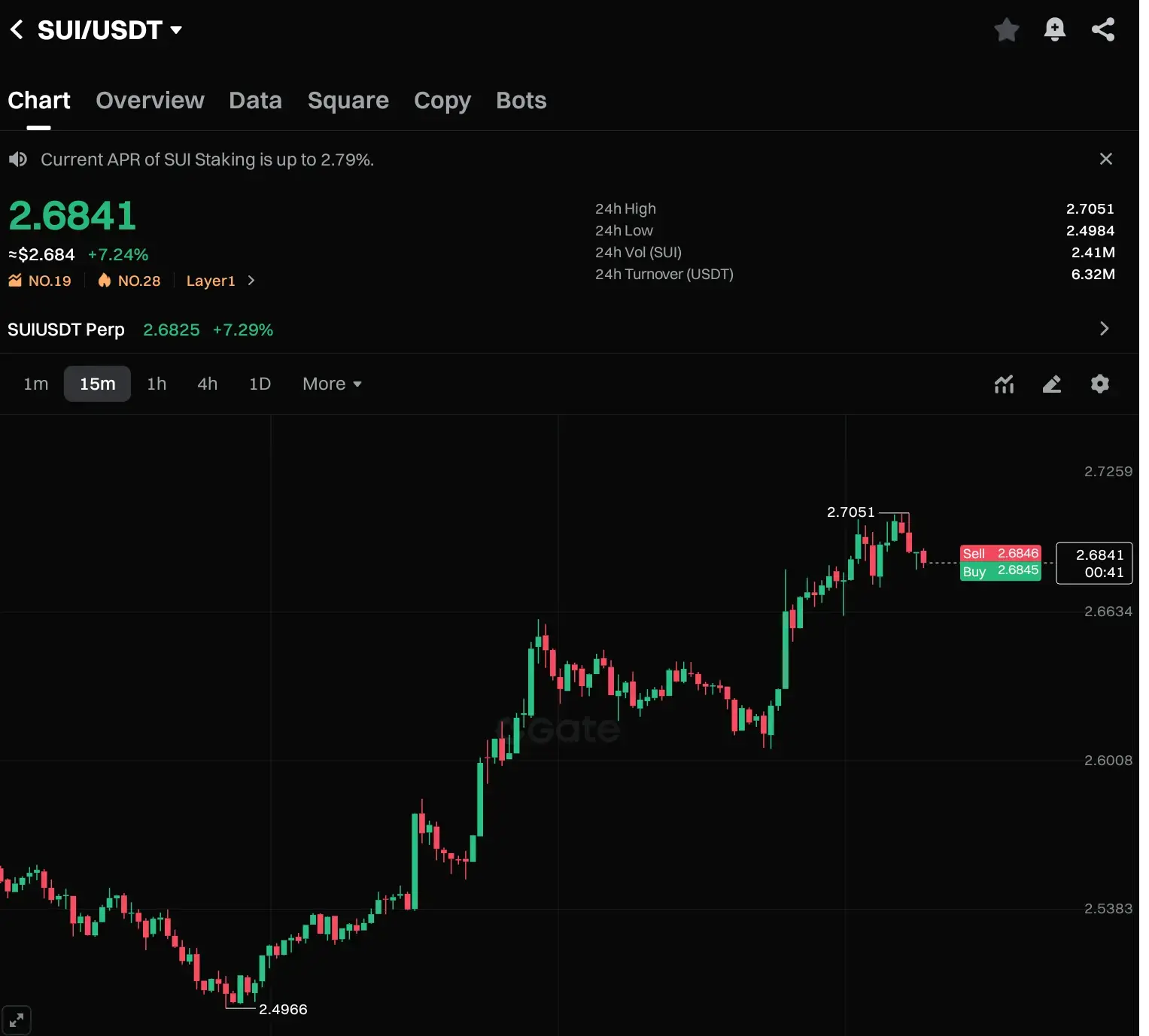This screenshot has width=1149, height=1036.
Task: Open the Overview tab
Action: 150,101
